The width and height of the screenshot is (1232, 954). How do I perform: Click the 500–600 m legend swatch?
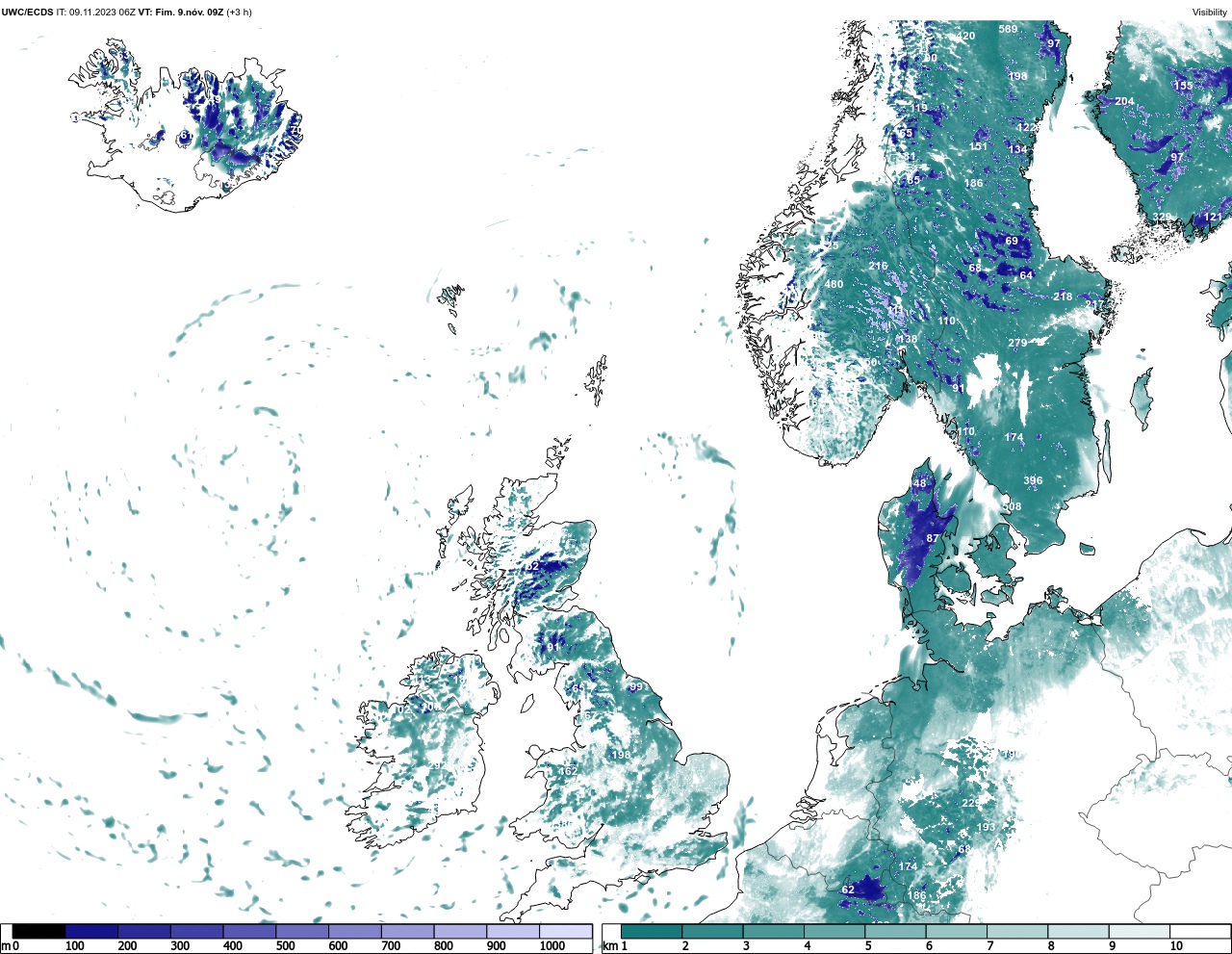click(302, 932)
